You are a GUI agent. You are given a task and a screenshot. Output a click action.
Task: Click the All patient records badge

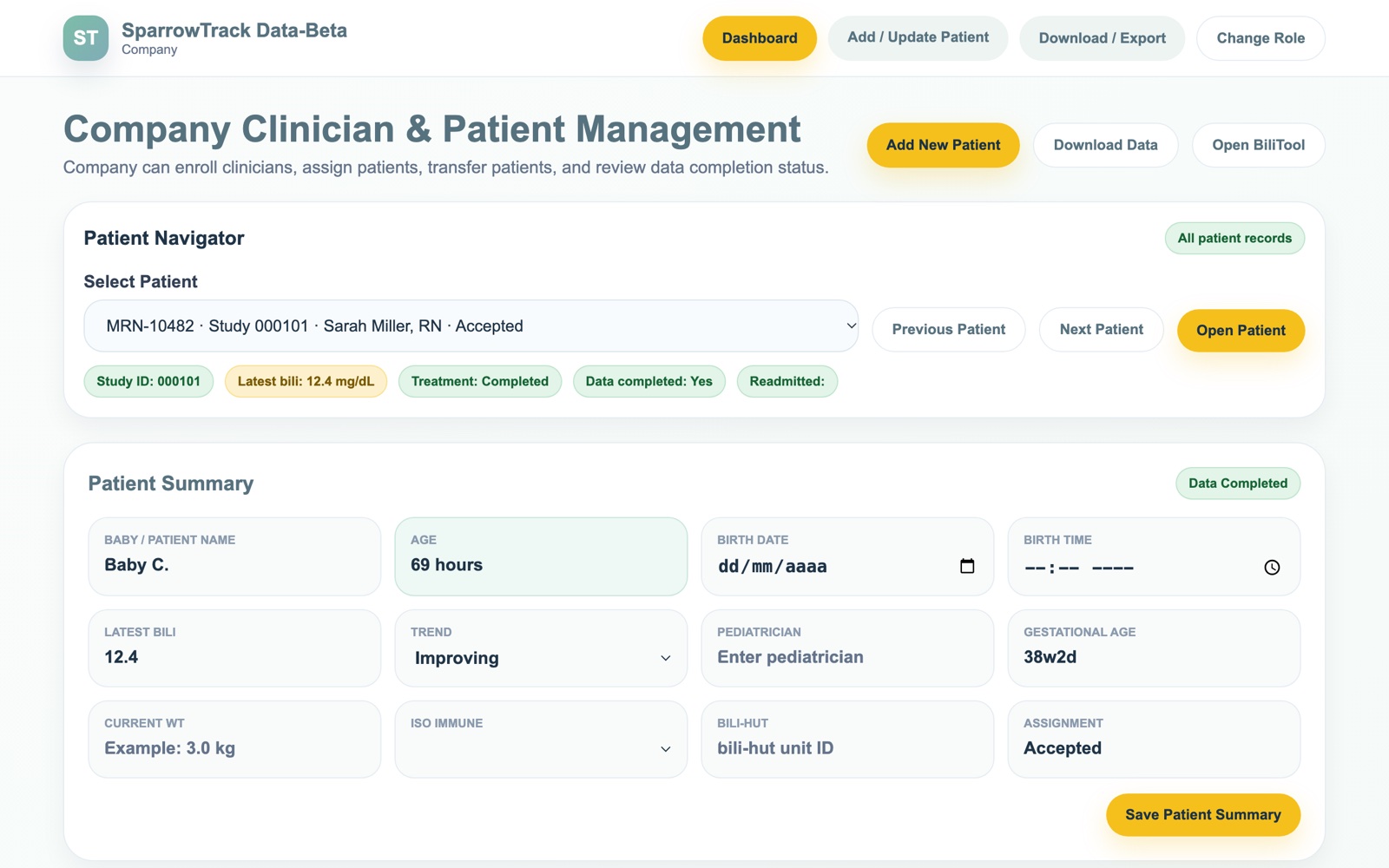click(1234, 239)
